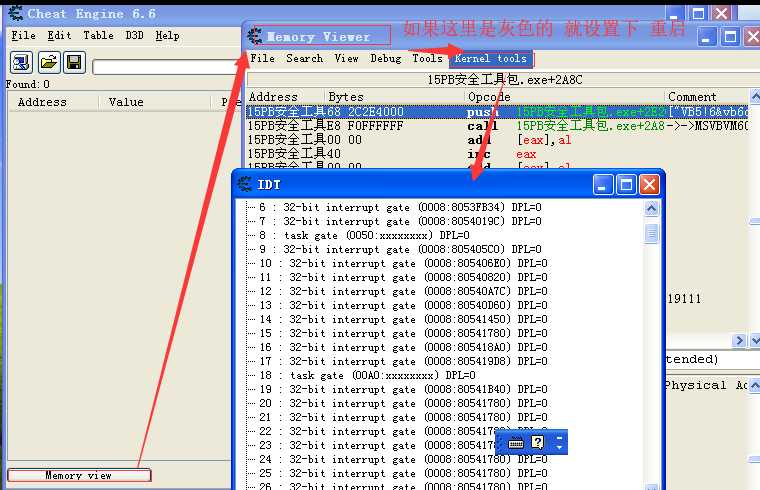The height and width of the screenshot is (490, 760).
Task: Select IDT entry 16 interrupt gate
Action: pyautogui.click(x=403, y=348)
